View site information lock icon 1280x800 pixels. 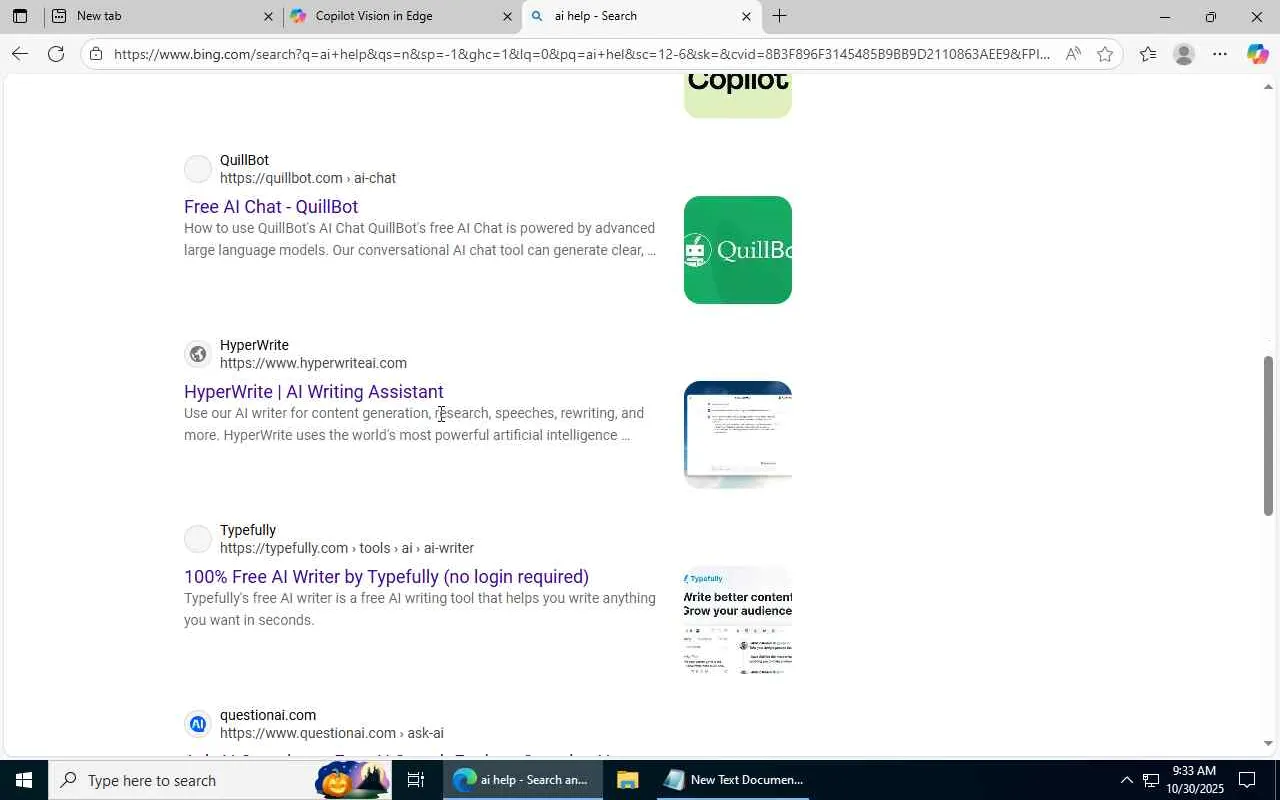click(96, 54)
